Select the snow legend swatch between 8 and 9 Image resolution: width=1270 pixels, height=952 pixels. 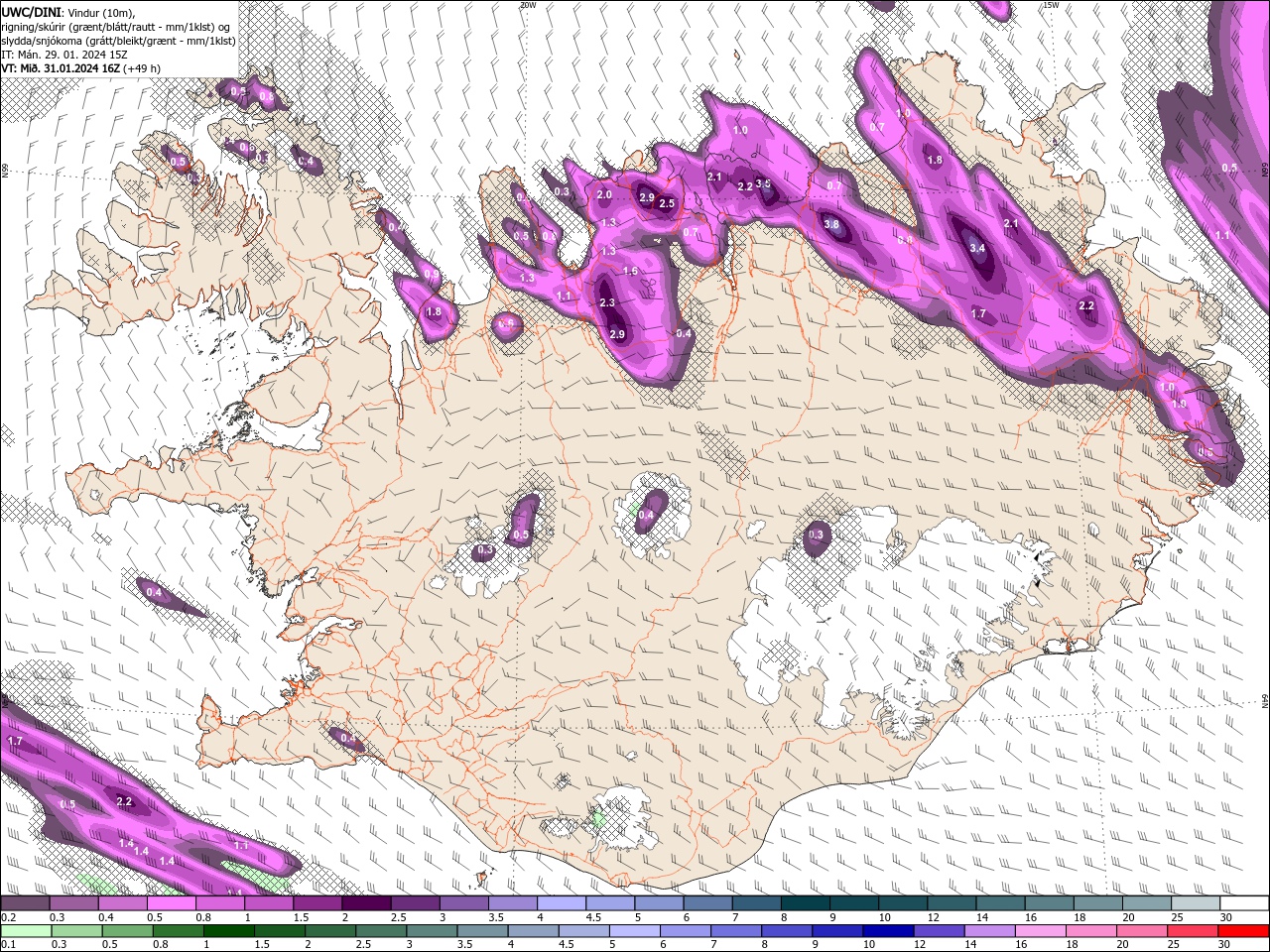tap(806, 903)
